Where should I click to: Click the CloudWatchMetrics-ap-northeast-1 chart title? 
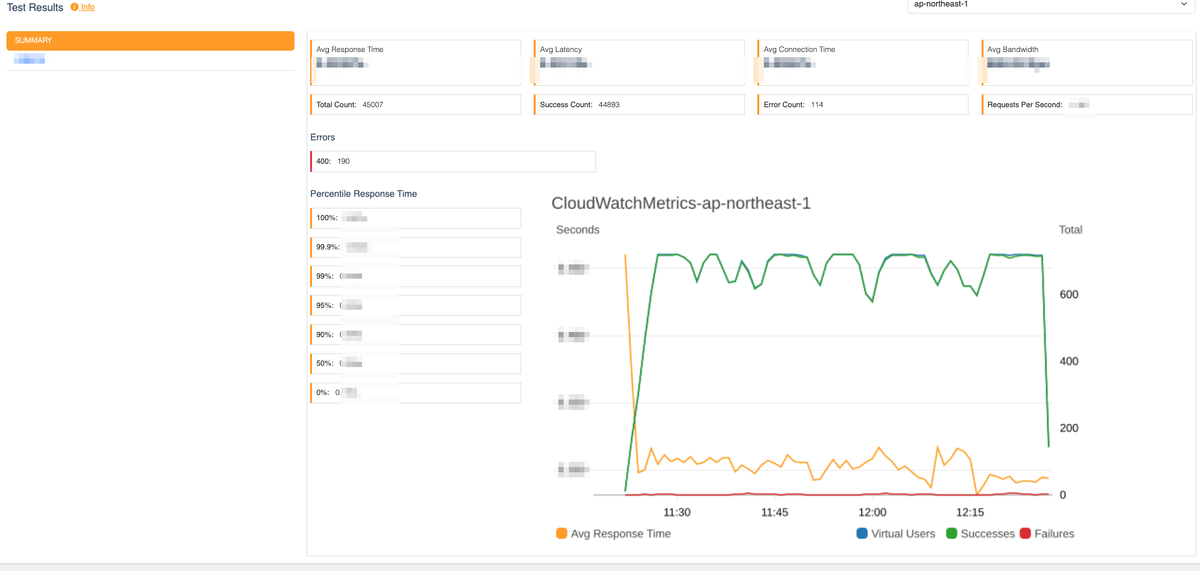[x=681, y=204]
